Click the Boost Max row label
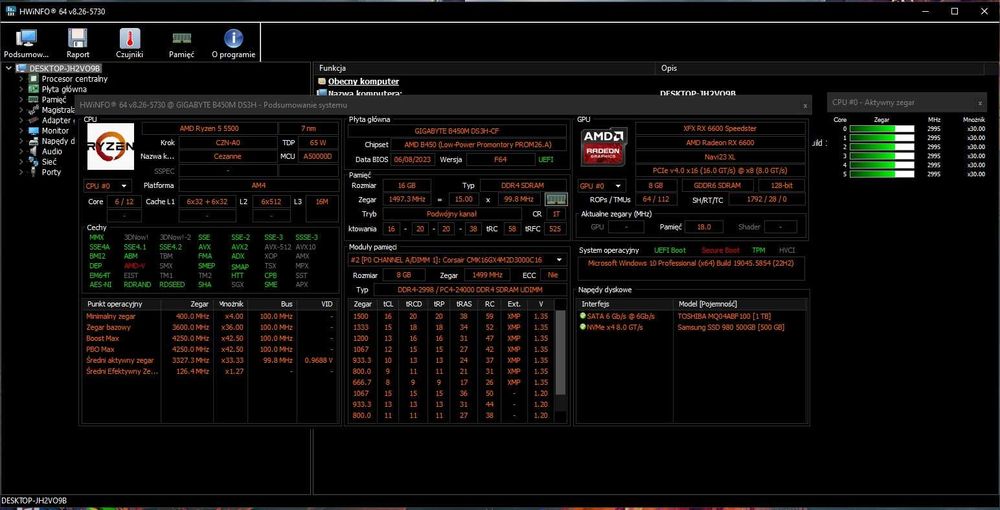The image size is (1000, 510). click(x=103, y=339)
